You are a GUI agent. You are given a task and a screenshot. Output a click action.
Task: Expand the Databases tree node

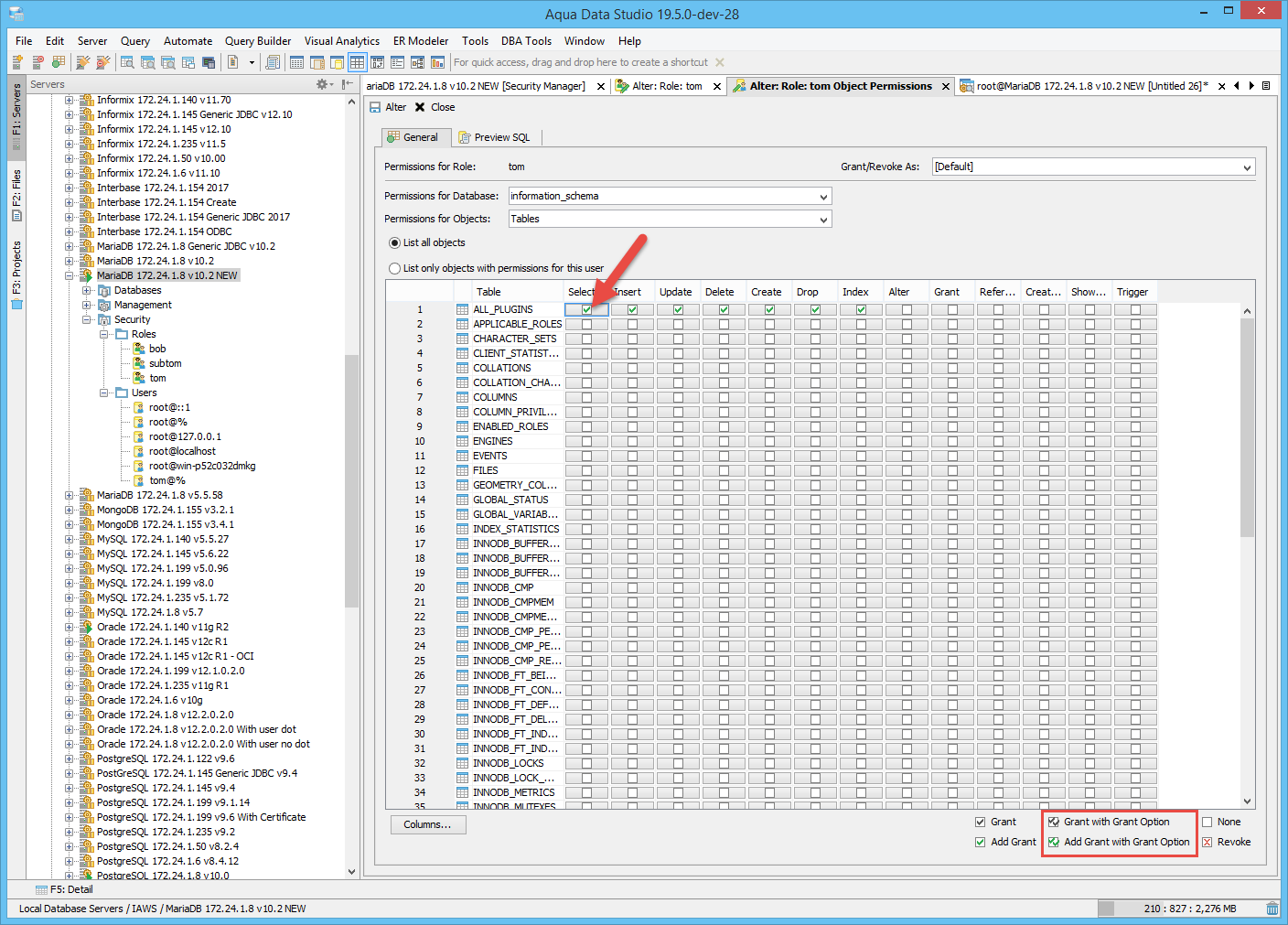click(x=87, y=290)
